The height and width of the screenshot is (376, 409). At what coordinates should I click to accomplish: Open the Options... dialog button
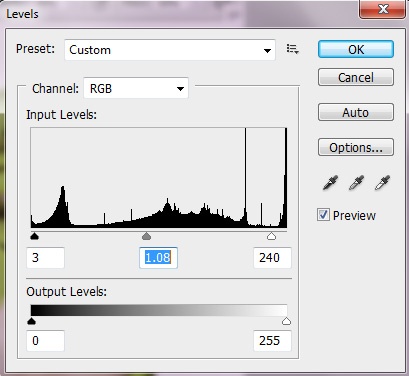click(356, 147)
